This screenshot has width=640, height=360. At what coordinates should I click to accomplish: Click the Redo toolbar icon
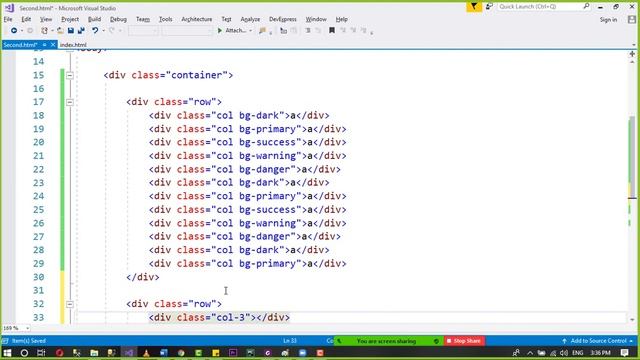pos(112,31)
